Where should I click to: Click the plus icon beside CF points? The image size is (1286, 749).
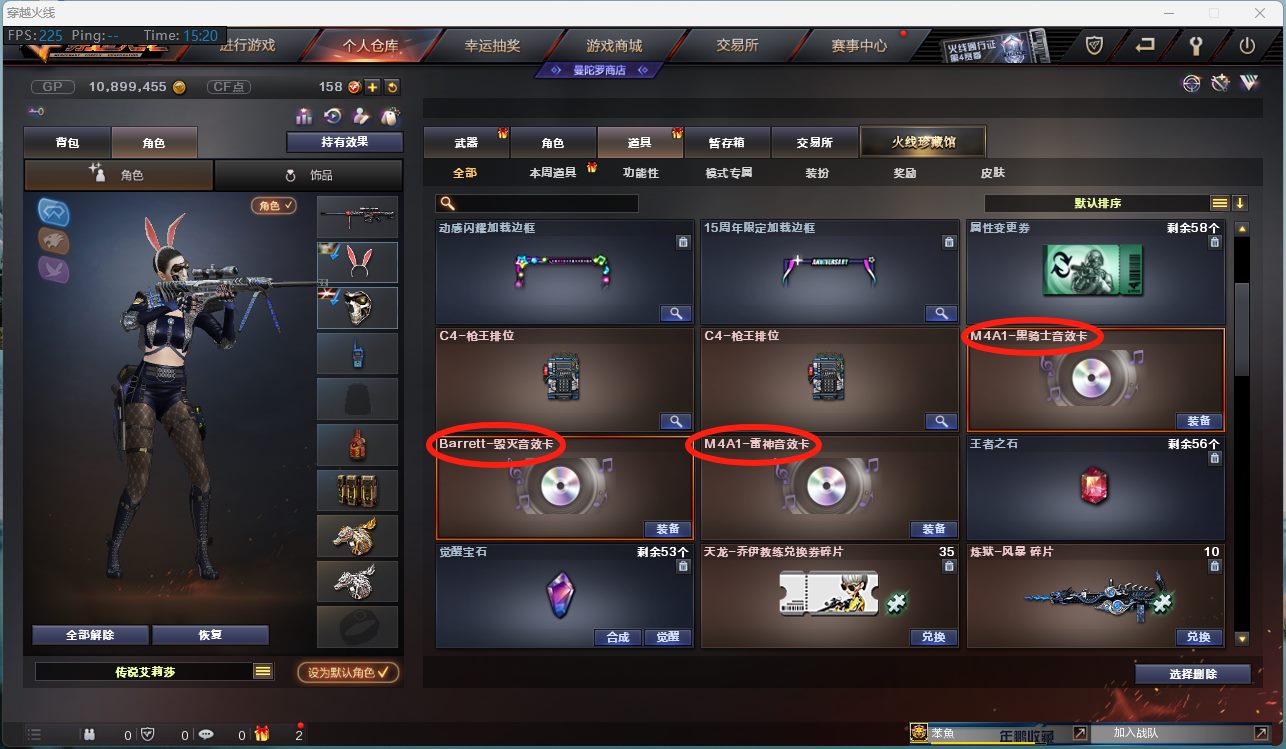[x=372, y=87]
